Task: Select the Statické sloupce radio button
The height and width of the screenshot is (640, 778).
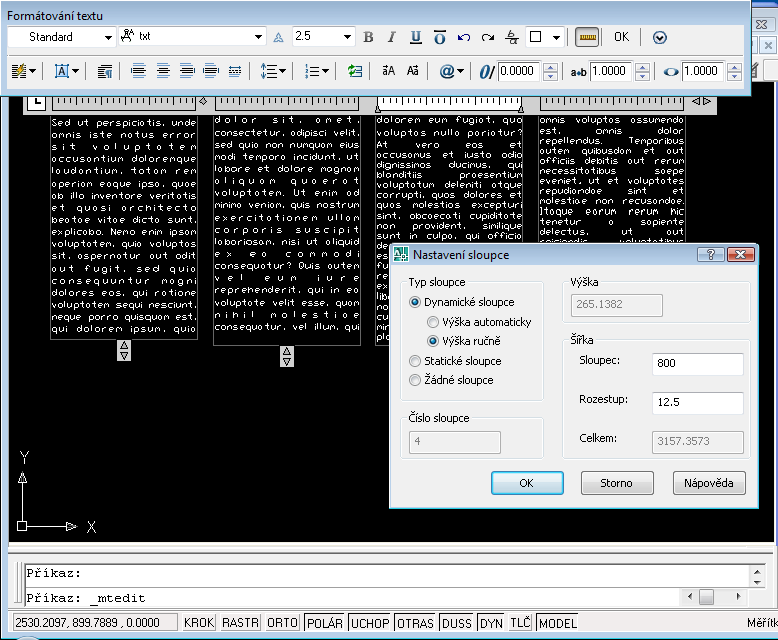Action: (416, 361)
